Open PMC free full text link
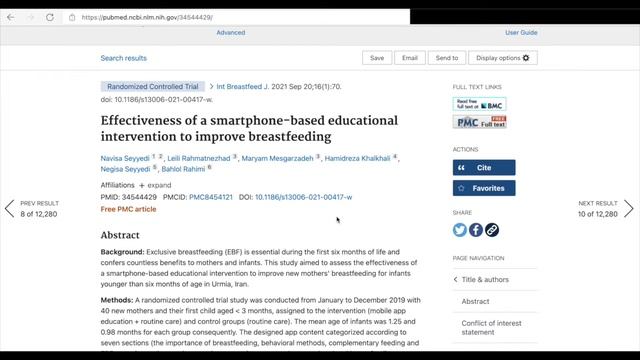The height and width of the screenshot is (360, 640). click(x=480, y=122)
